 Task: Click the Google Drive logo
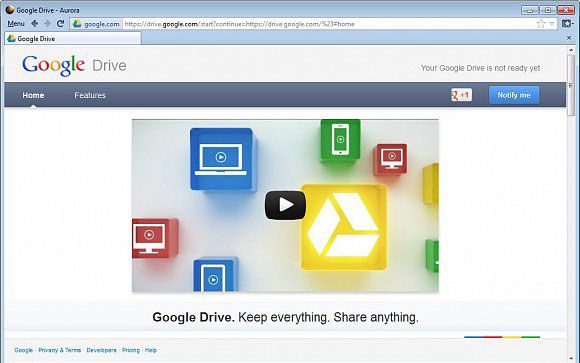tap(74, 65)
